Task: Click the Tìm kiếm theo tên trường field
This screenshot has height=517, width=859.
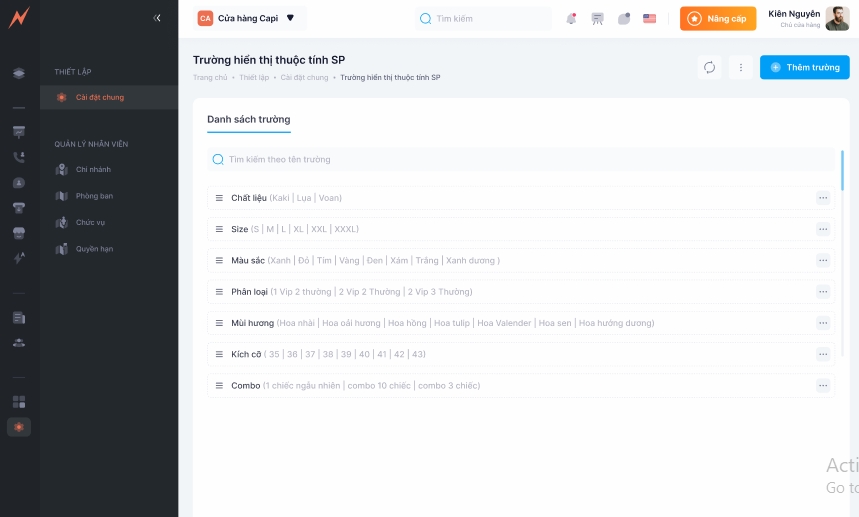Action: 520,159
